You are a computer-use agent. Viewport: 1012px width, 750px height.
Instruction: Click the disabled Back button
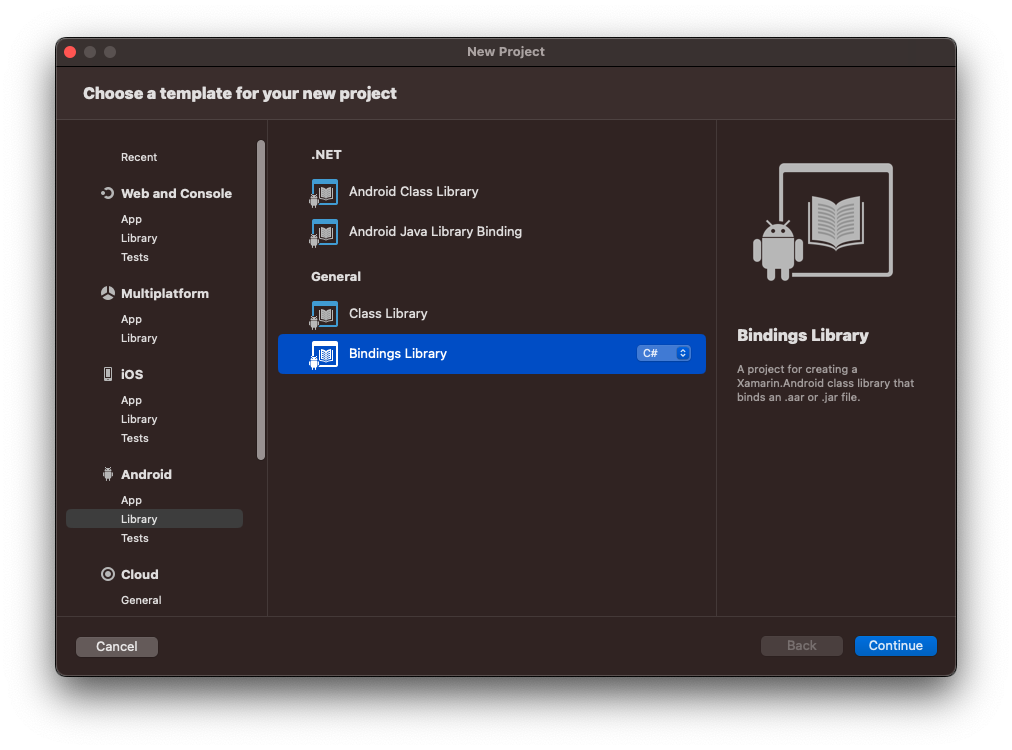[x=802, y=645]
